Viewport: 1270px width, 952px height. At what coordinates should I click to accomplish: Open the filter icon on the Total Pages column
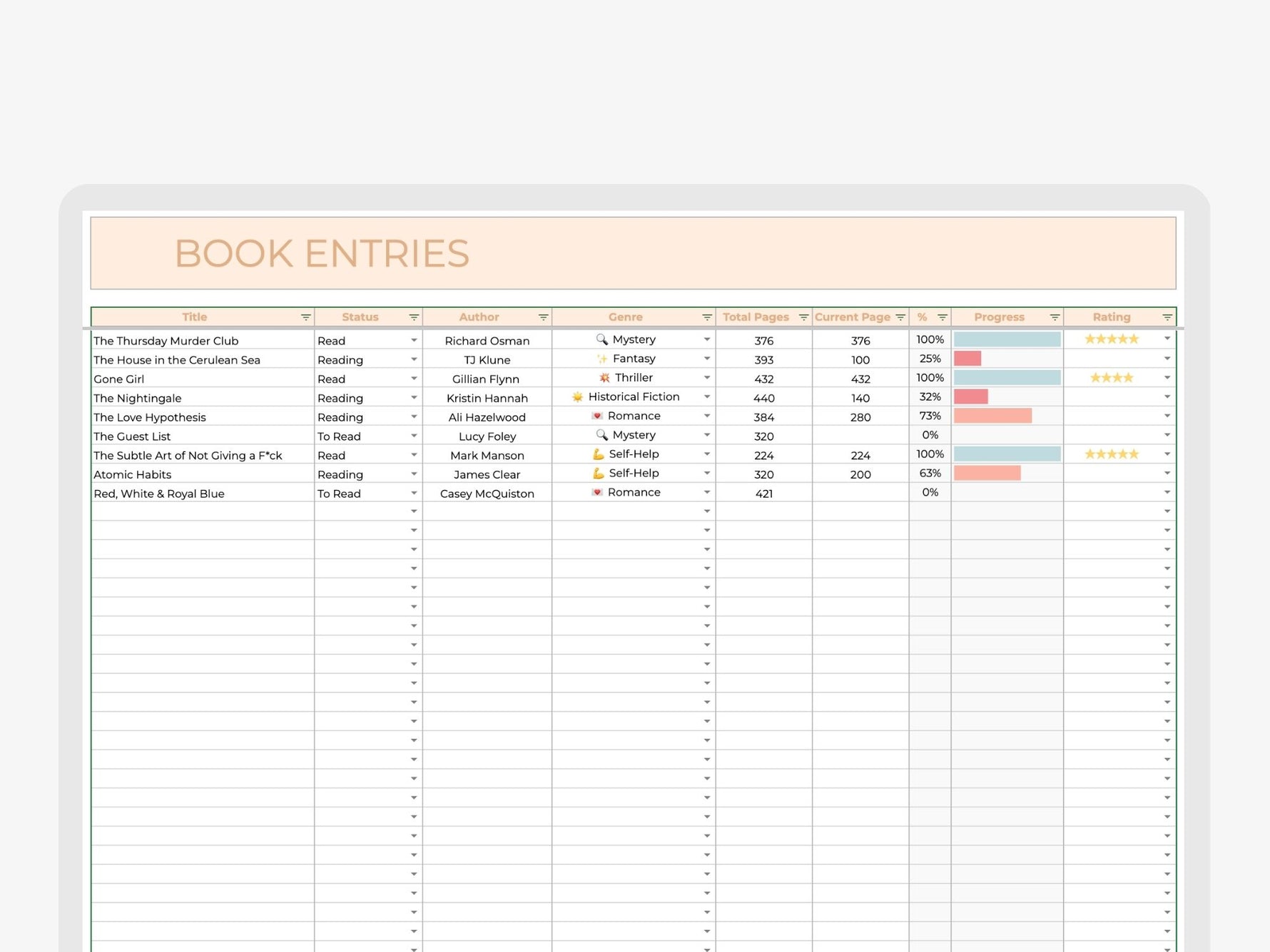click(803, 317)
